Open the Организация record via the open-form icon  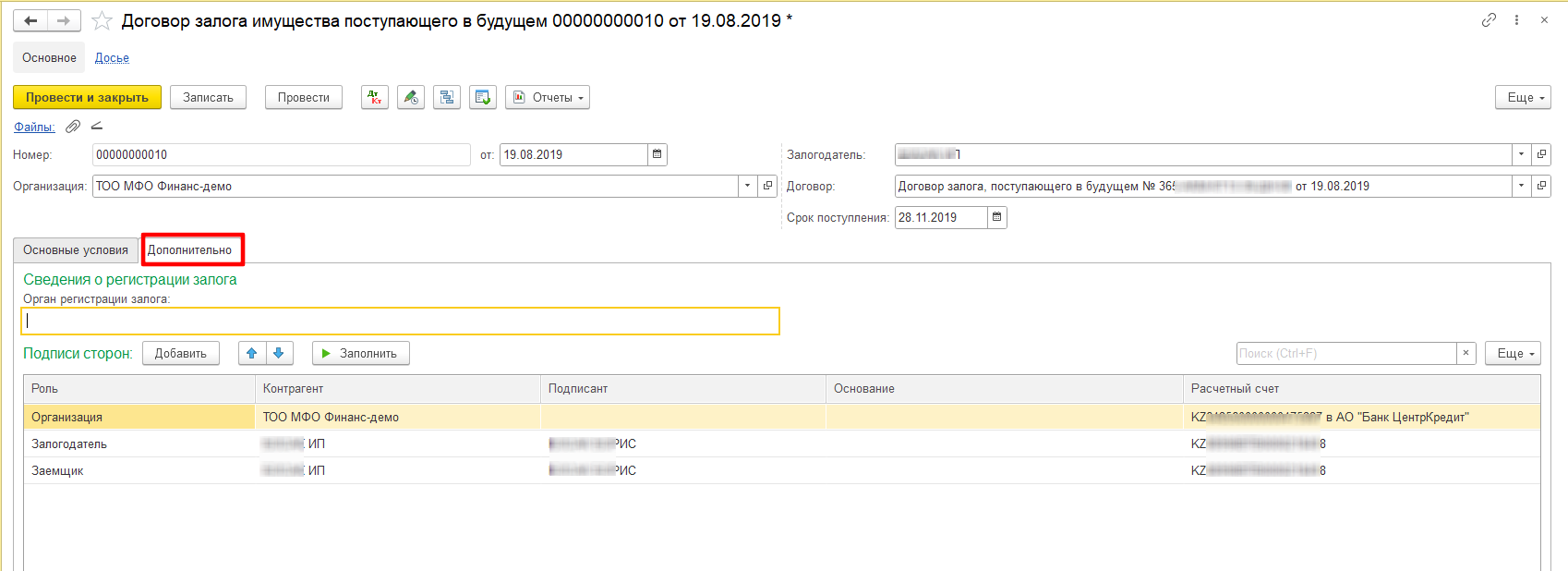767,186
